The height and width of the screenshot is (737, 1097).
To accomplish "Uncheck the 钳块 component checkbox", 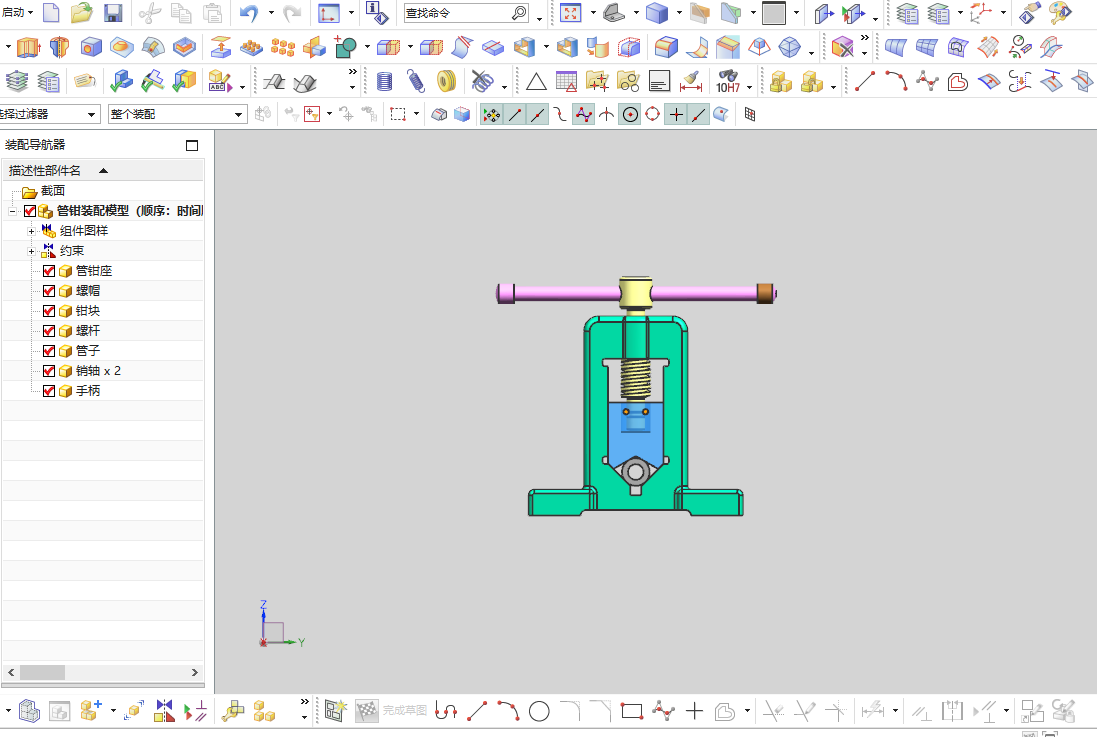I will click(x=49, y=311).
